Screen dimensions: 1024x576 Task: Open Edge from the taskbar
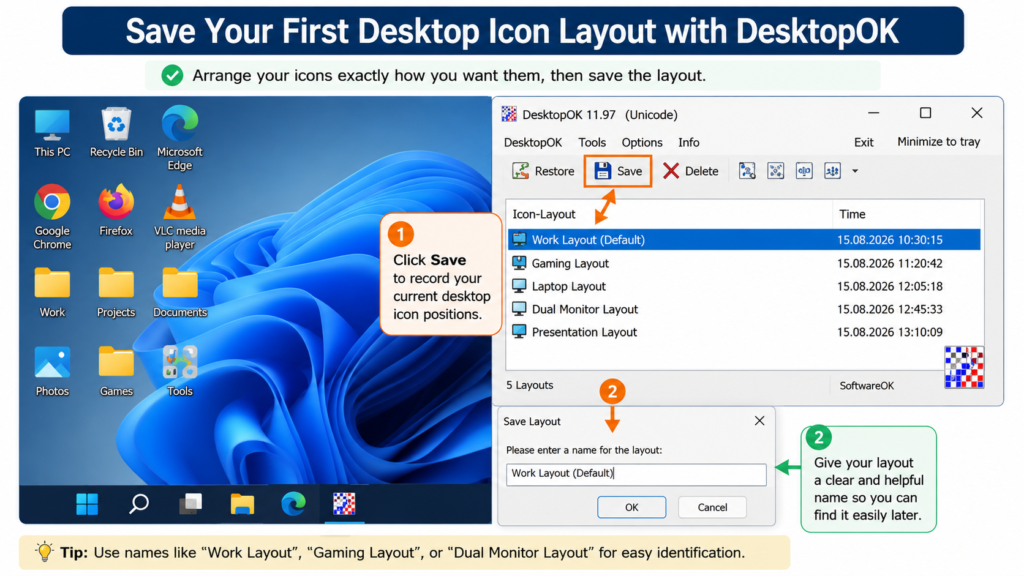click(293, 504)
